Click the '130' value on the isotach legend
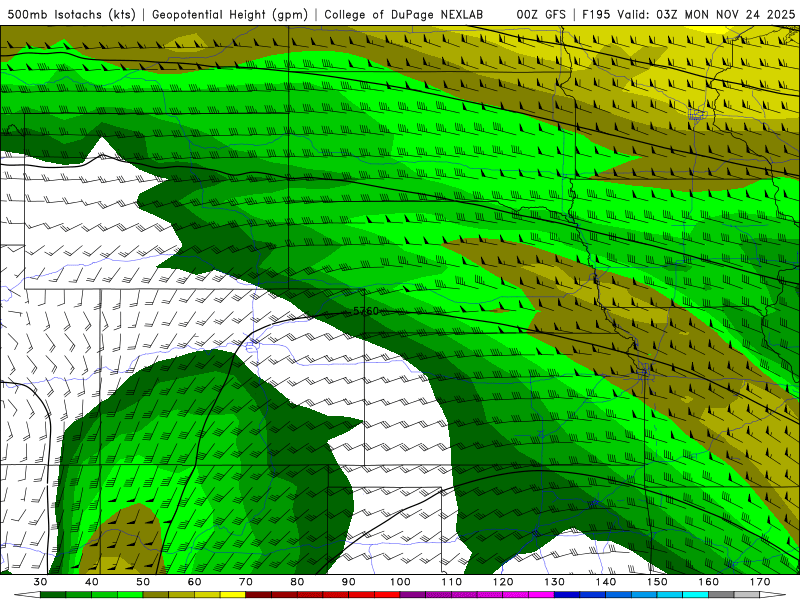 coord(554,582)
